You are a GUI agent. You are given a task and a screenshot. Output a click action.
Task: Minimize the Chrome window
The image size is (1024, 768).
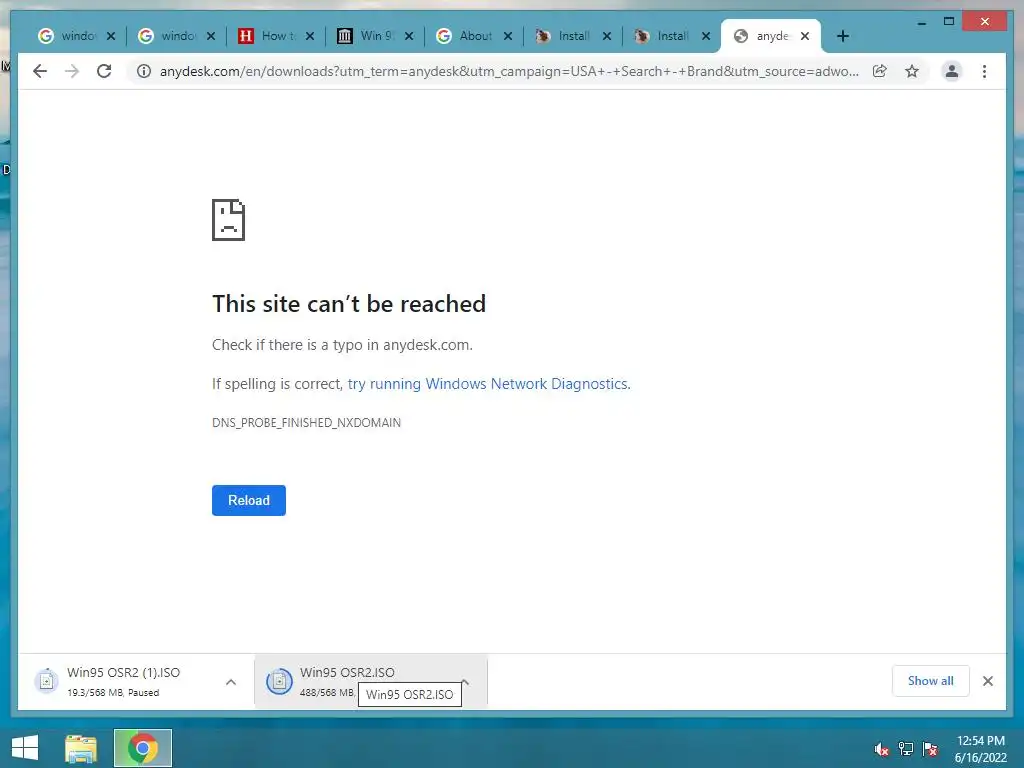tap(921, 22)
